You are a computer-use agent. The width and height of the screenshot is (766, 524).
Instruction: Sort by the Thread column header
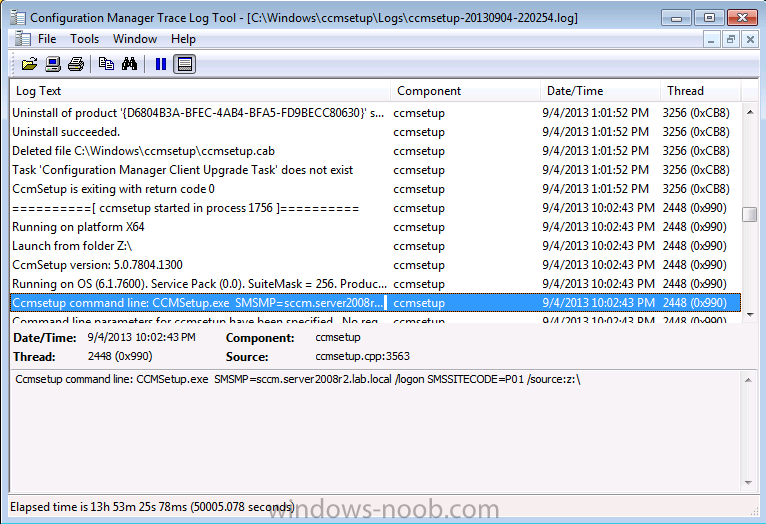tap(701, 91)
